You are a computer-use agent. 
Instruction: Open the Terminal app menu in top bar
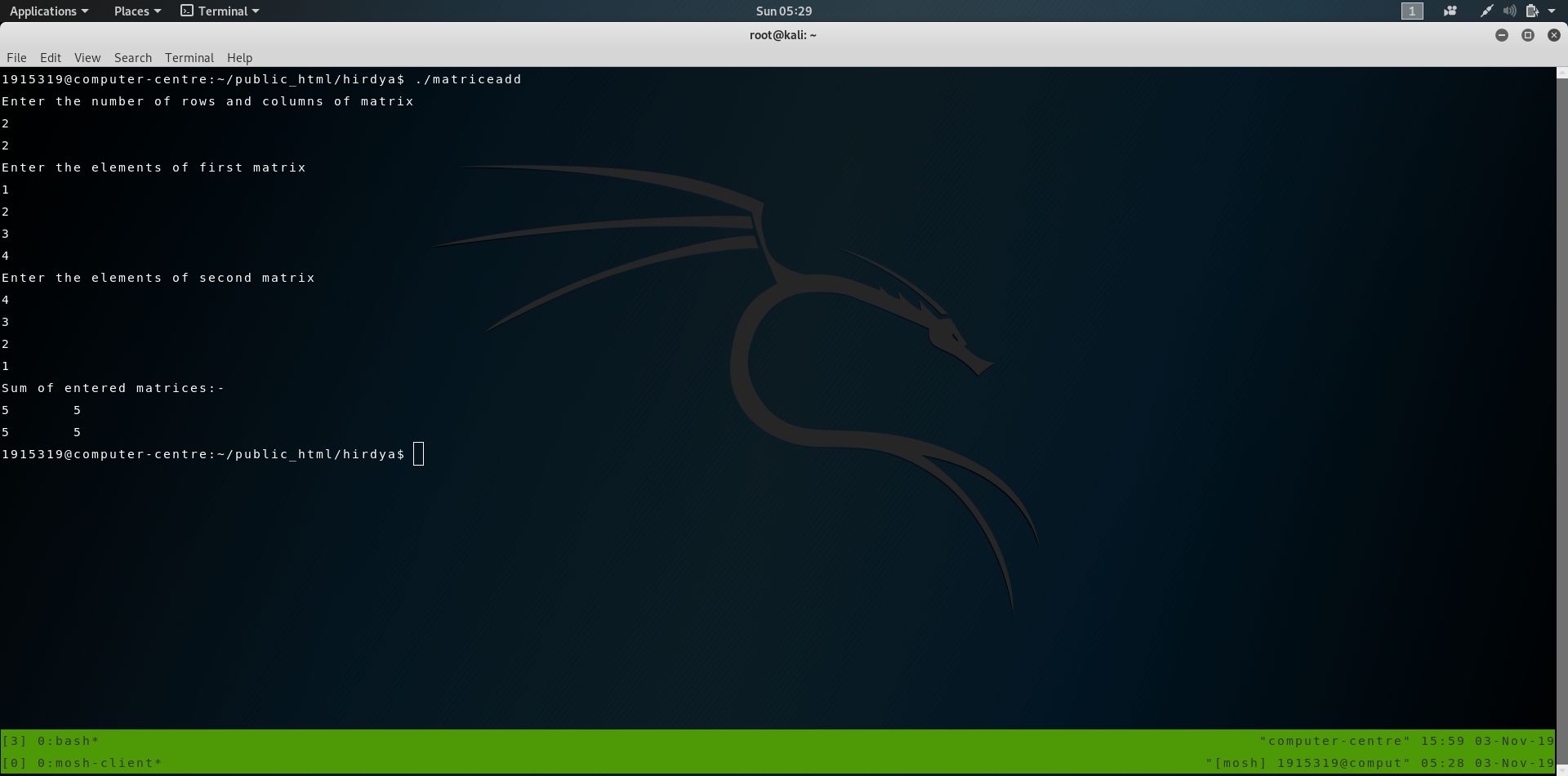coord(220,11)
